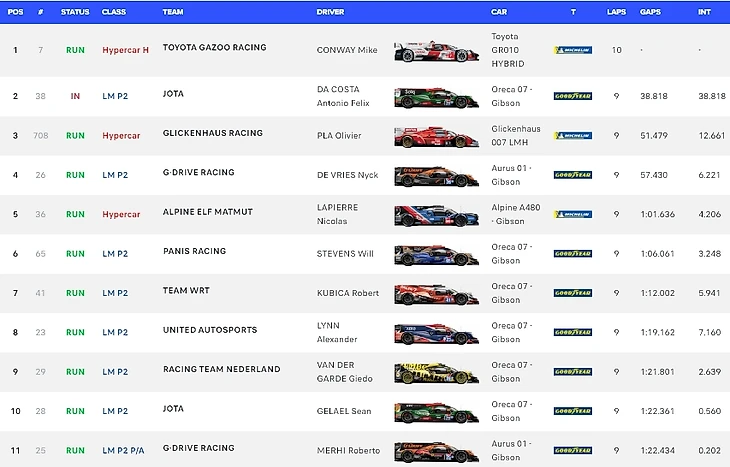Click the interval value 0.202
Viewport: 730px width, 467px height.
pyautogui.click(x=710, y=450)
